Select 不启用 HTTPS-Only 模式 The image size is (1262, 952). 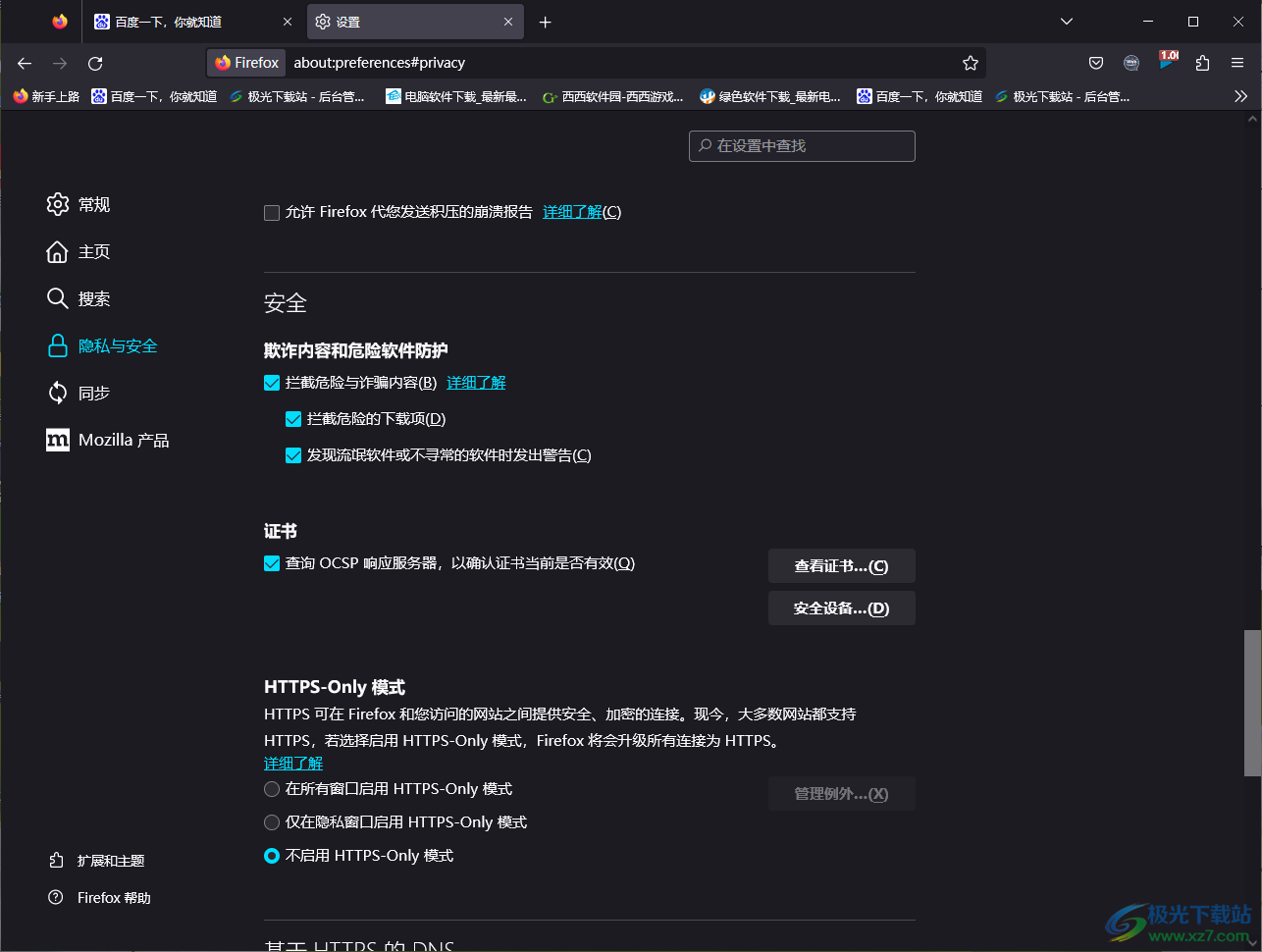point(272,856)
